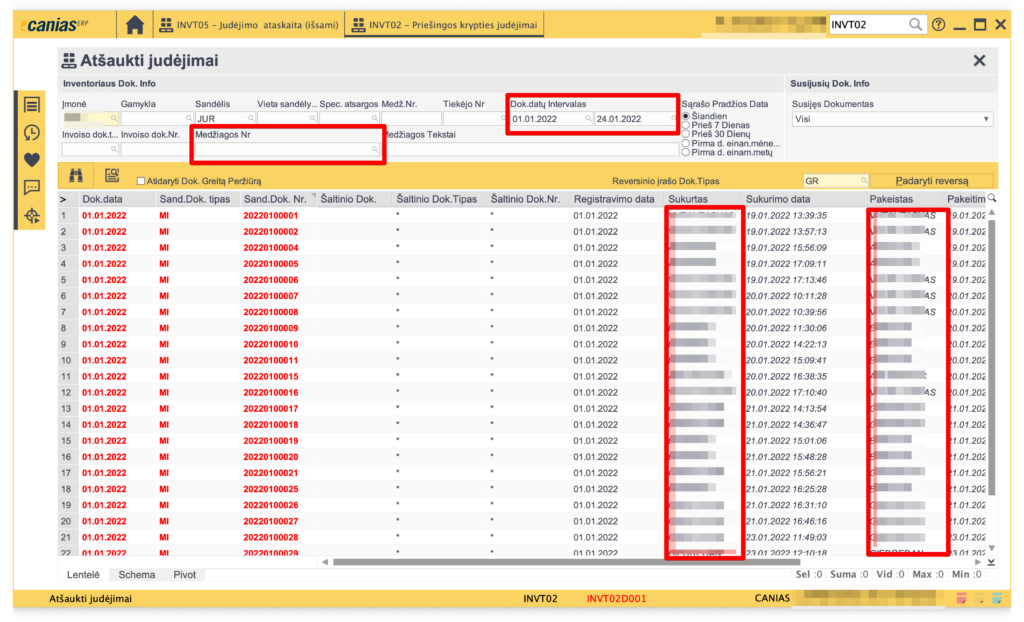1024x622 pixels.
Task: Click the Home icon in top bar
Action: [135, 25]
